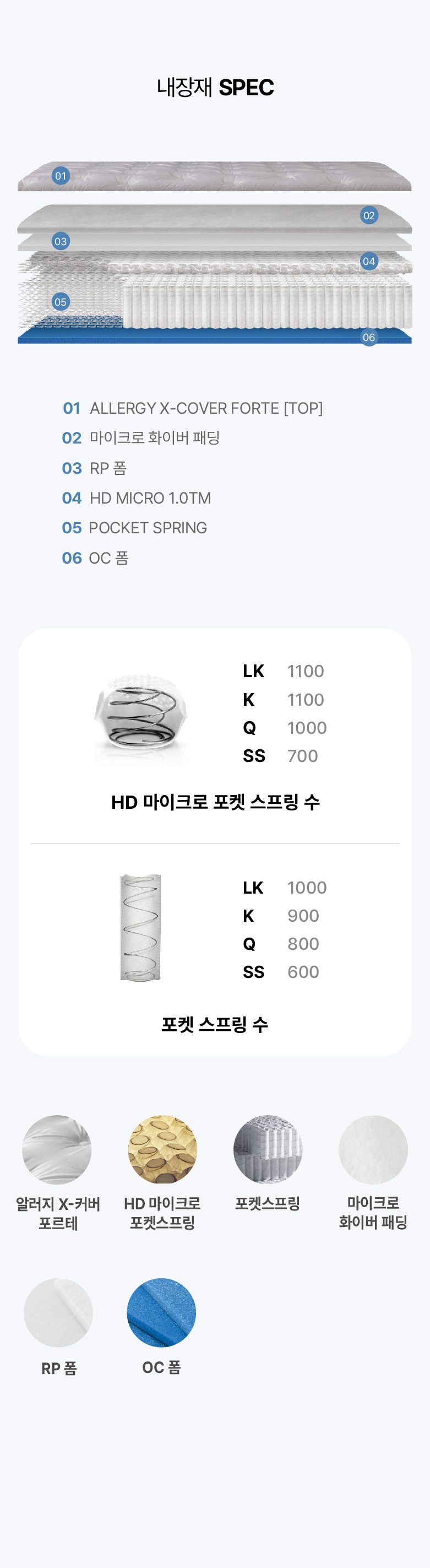Select the 알러지 X-커버 포르테 circular image
This screenshot has width=430, height=1568.
(x=57, y=1150)
